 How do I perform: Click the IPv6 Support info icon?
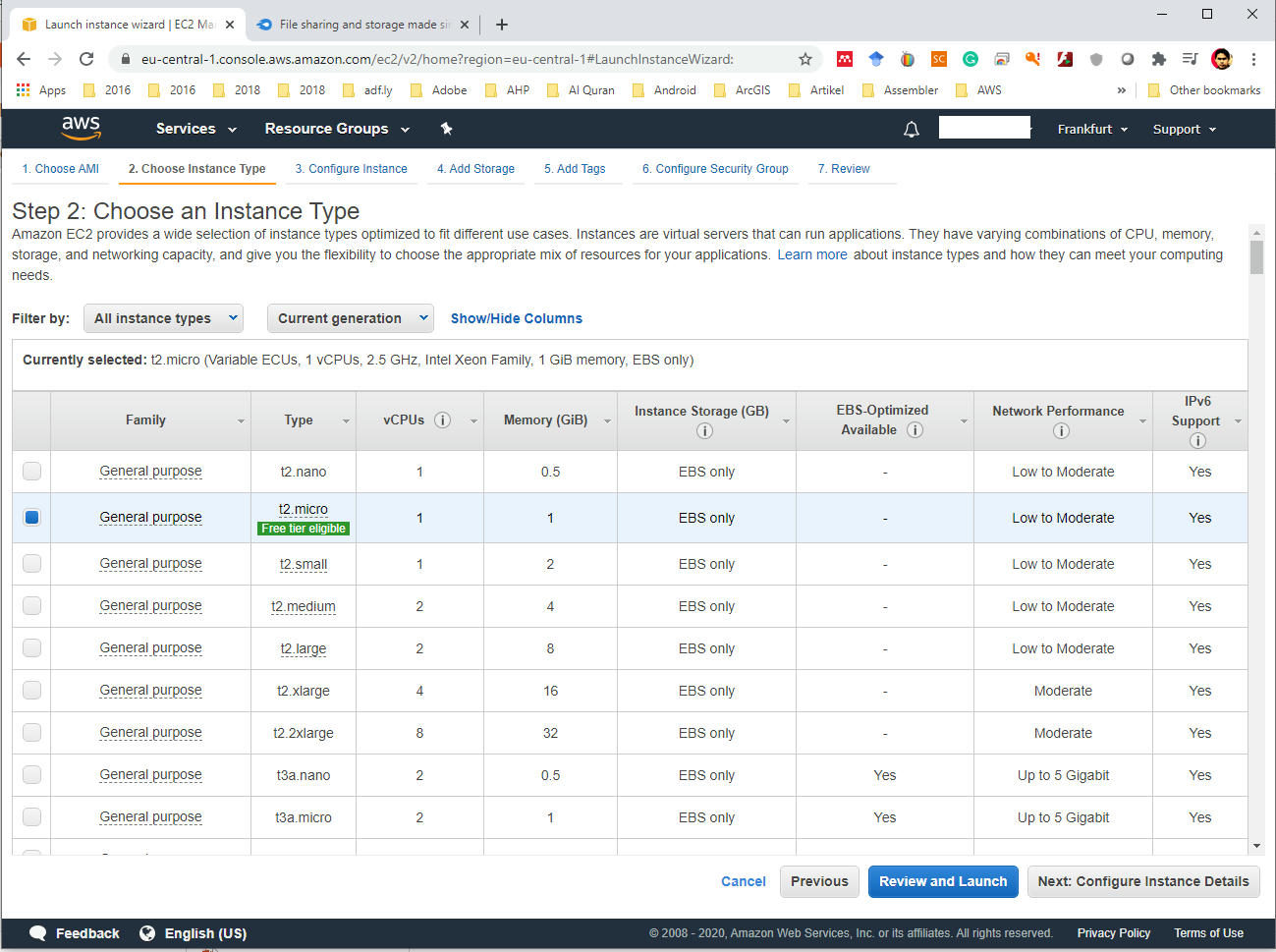click(1197, 441)
